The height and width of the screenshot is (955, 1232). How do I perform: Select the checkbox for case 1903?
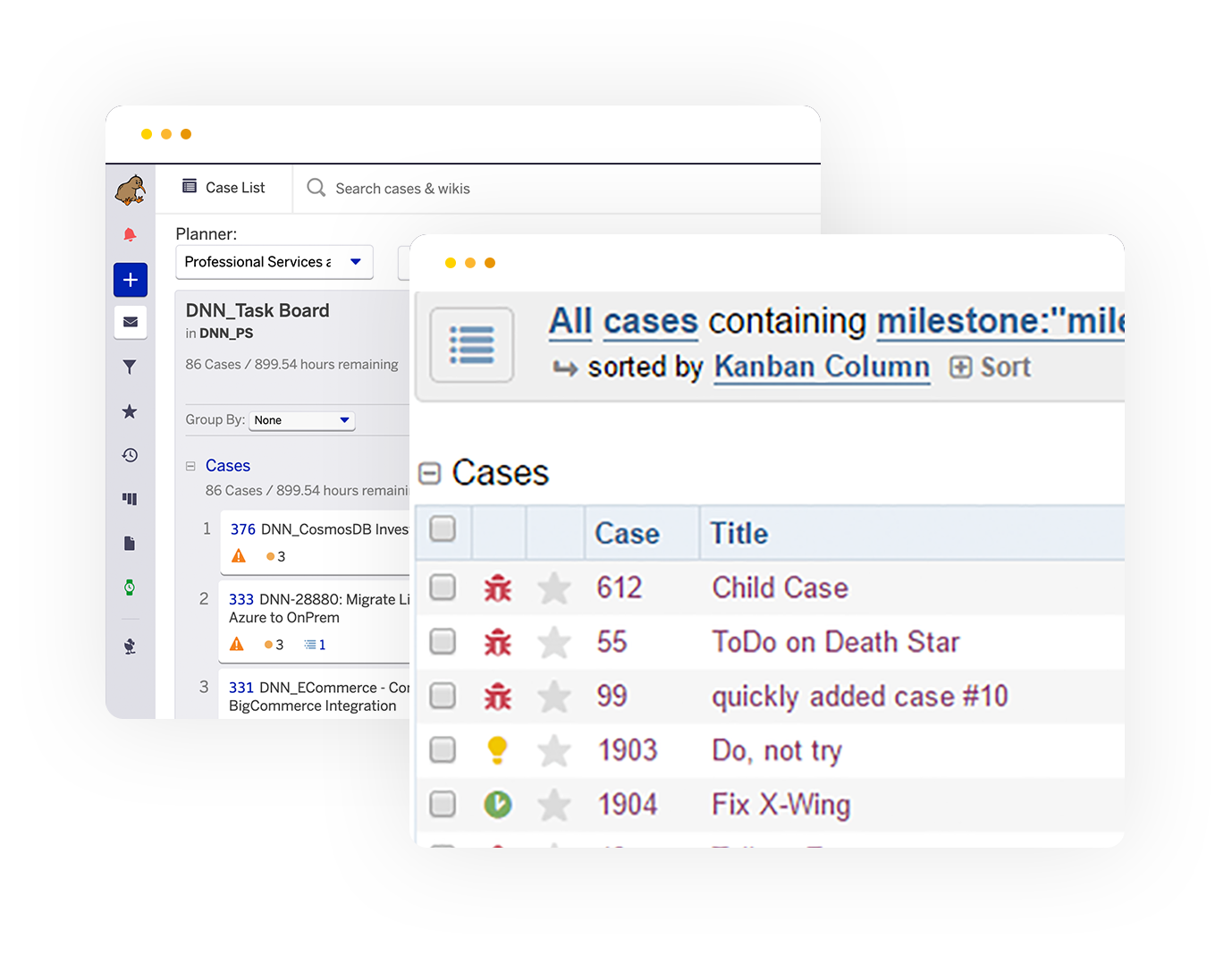(x=443, y=749)
